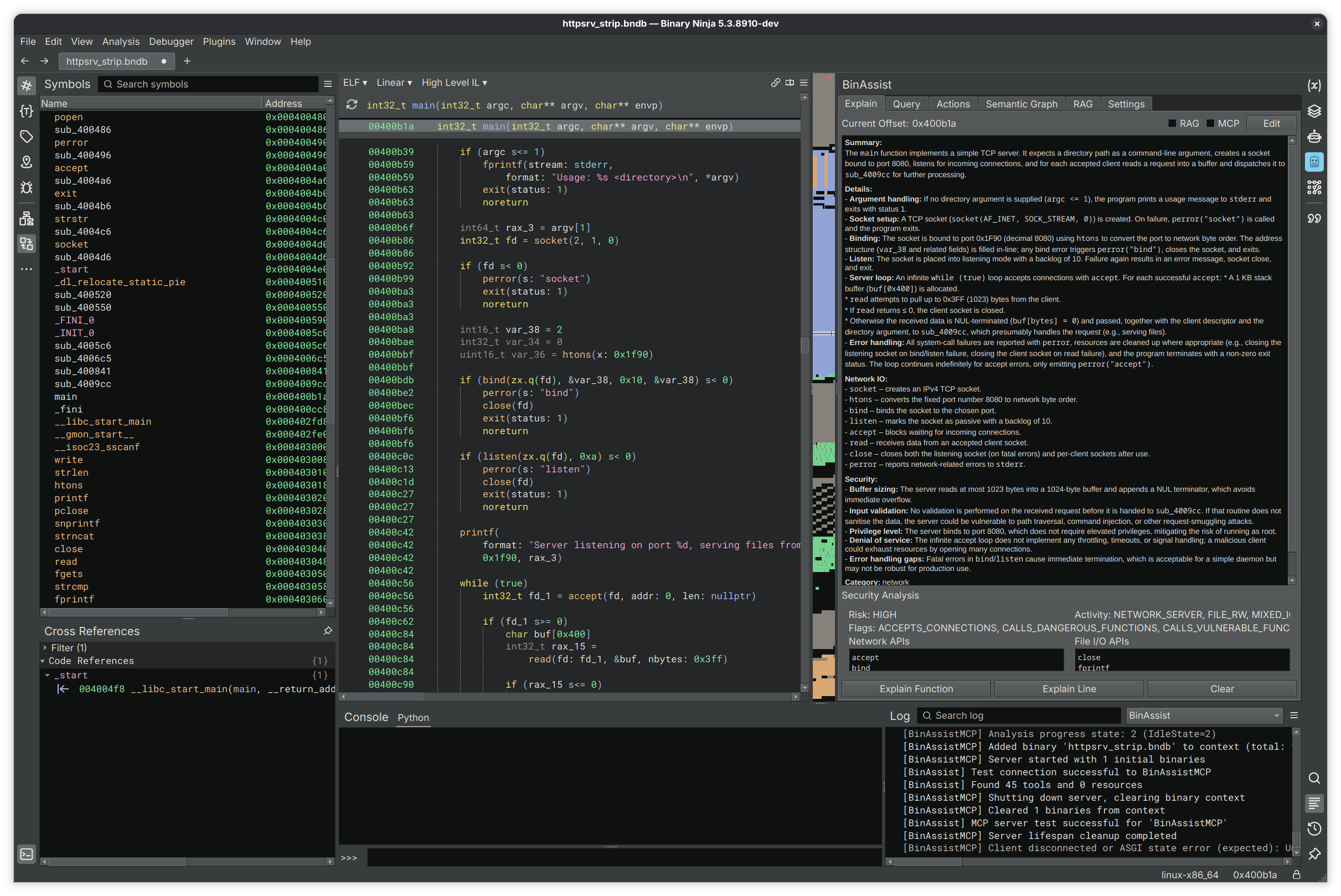Open the High Level IL dropdown
This screenshot has height=896, width=1341.
(x=454, y=83)
